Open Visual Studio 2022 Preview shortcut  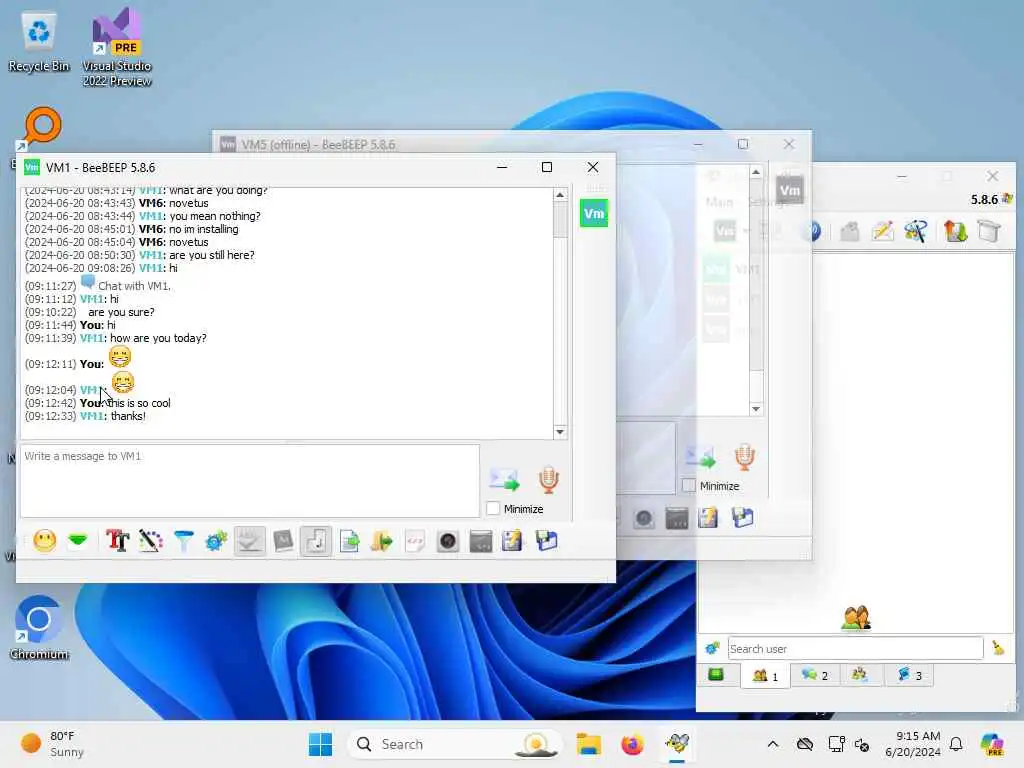point(117,48)
